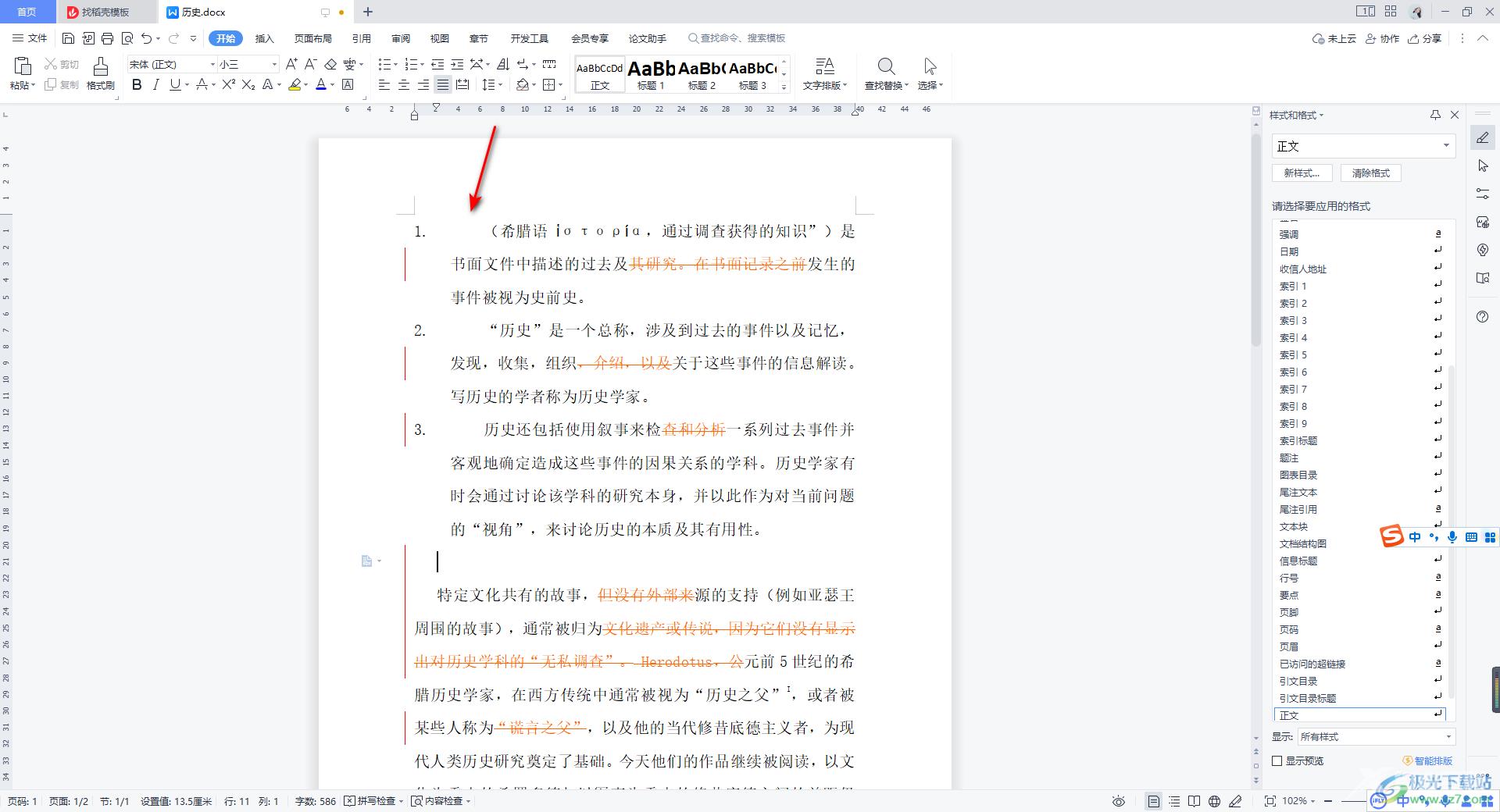Open the help question-mark icon in the sidebar
Screen dimensions: 1500x812
[1483, 316]
